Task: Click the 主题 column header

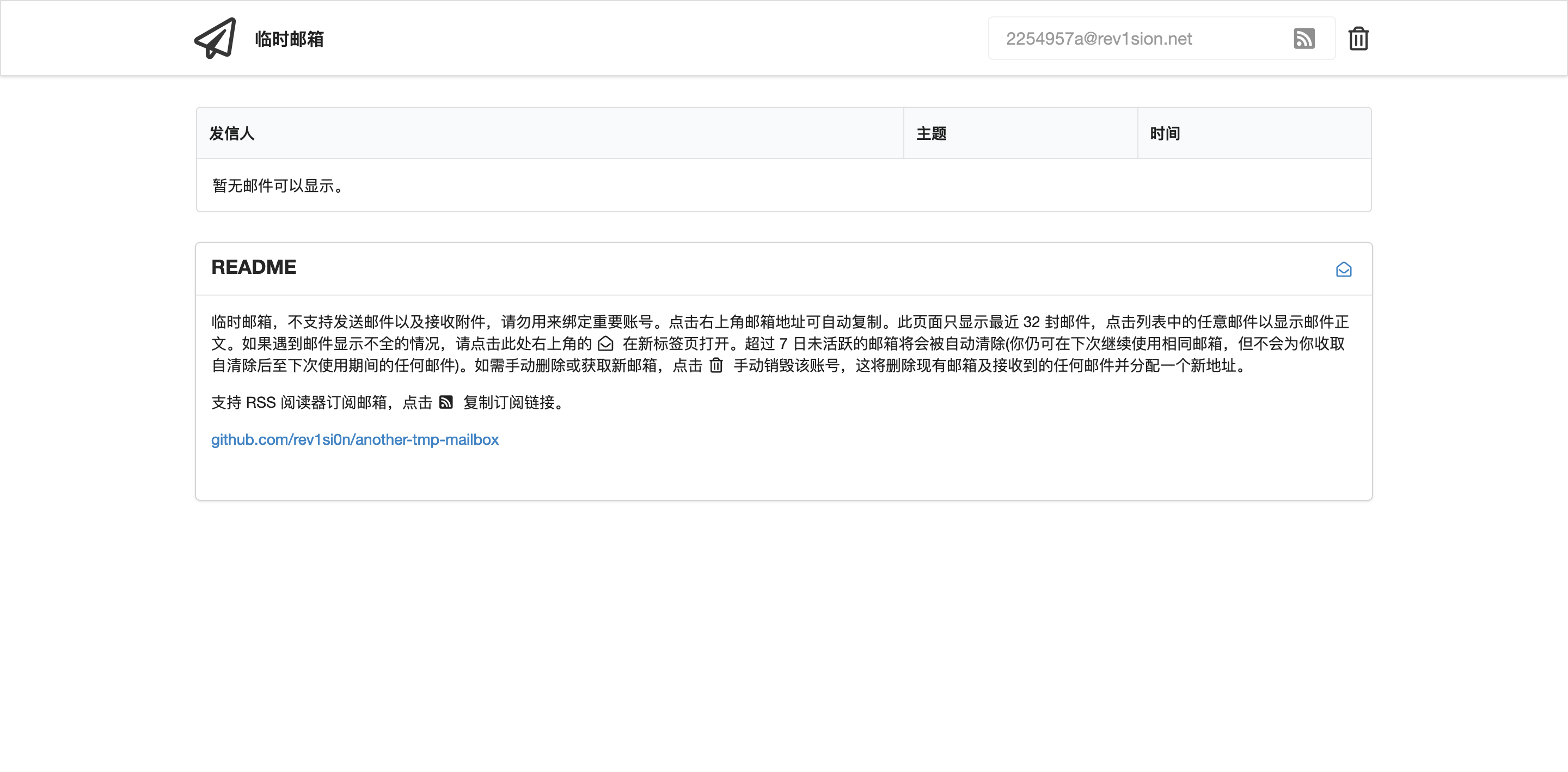Action: tap(932, 133)
